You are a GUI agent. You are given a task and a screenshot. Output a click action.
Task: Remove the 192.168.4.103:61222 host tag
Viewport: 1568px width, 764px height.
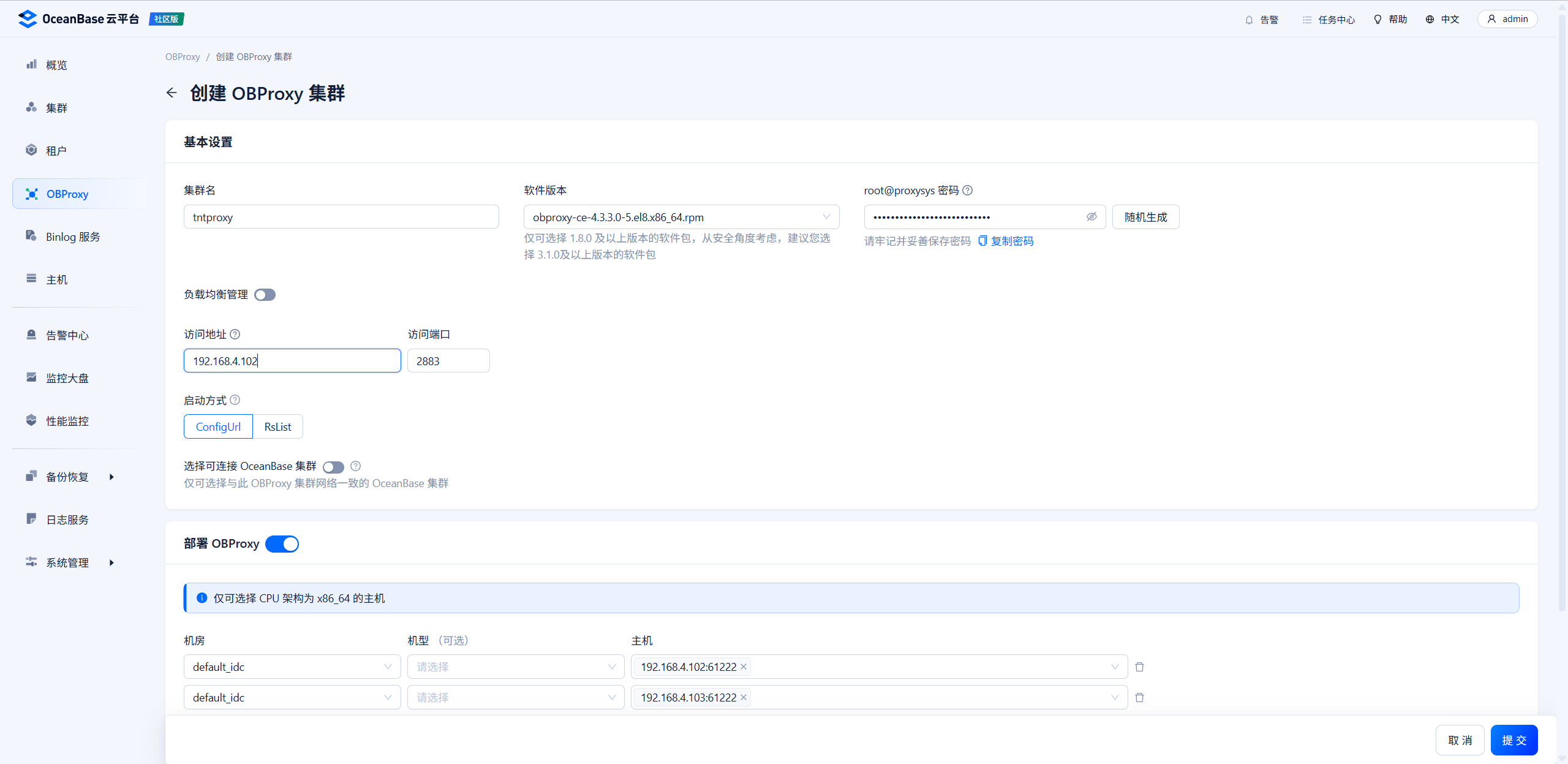point(743,697)
